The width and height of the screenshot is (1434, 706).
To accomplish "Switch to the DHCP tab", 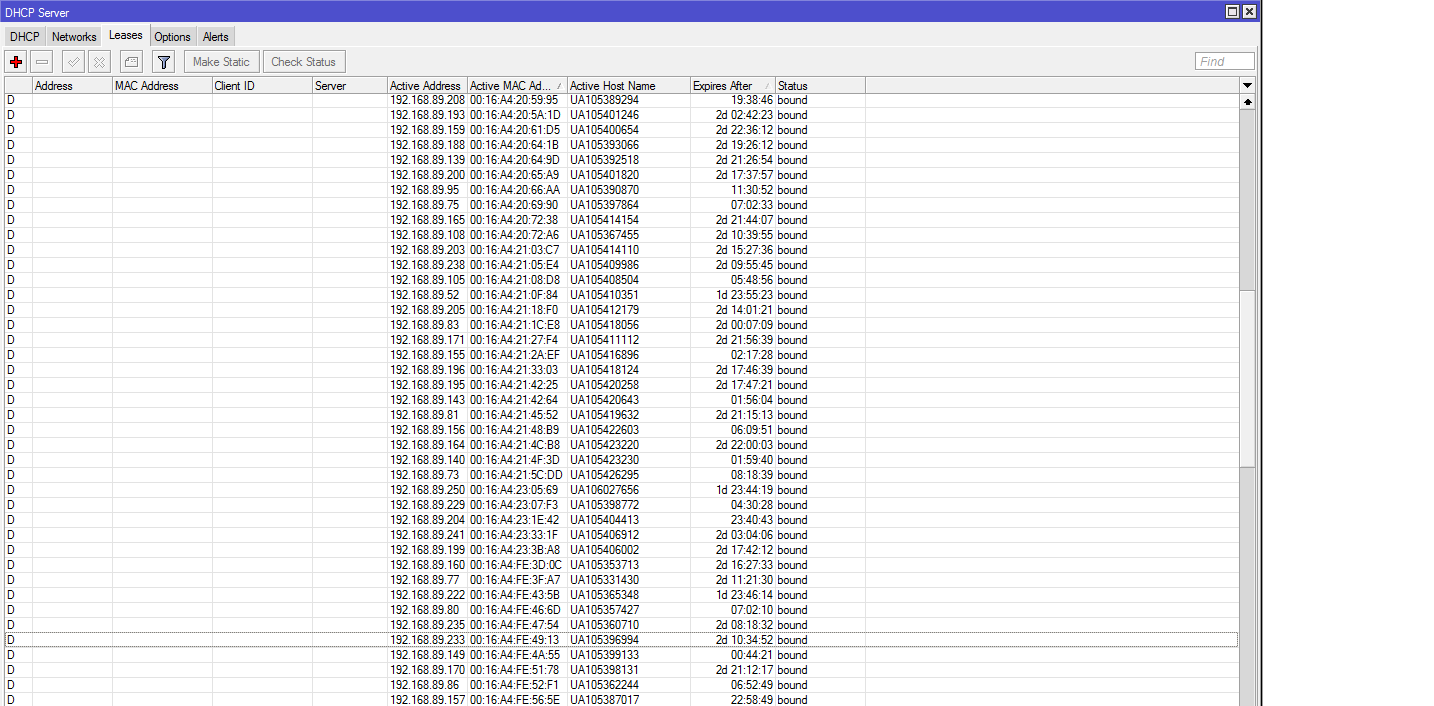I will pos(23,36).
